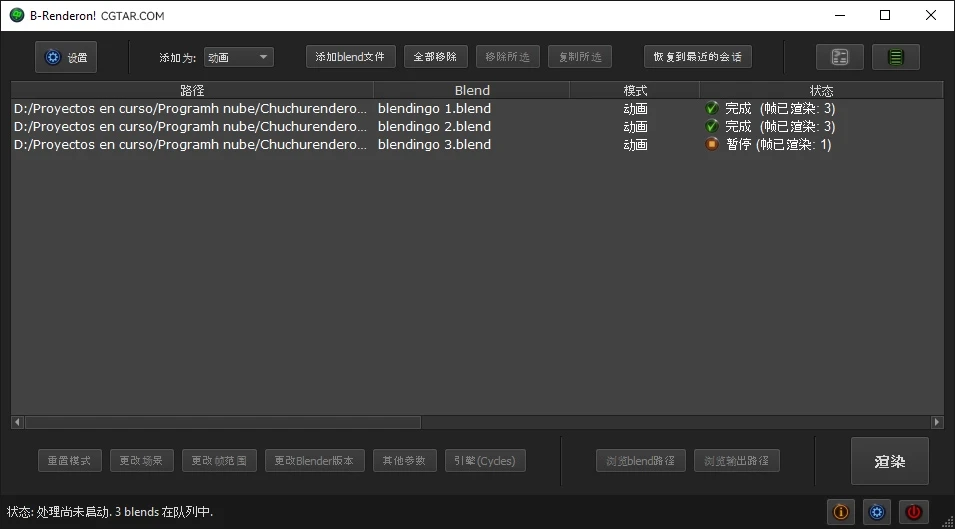This screenshot has width=955, height=529.
Task: Click the info icon in status bar
Action: pos(840,512)
